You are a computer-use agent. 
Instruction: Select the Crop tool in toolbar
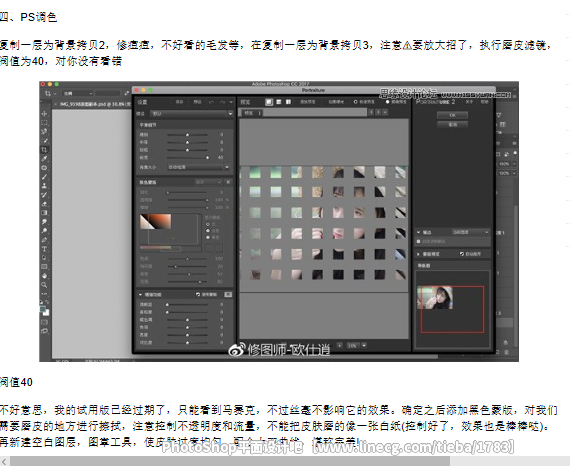[44, 150]
